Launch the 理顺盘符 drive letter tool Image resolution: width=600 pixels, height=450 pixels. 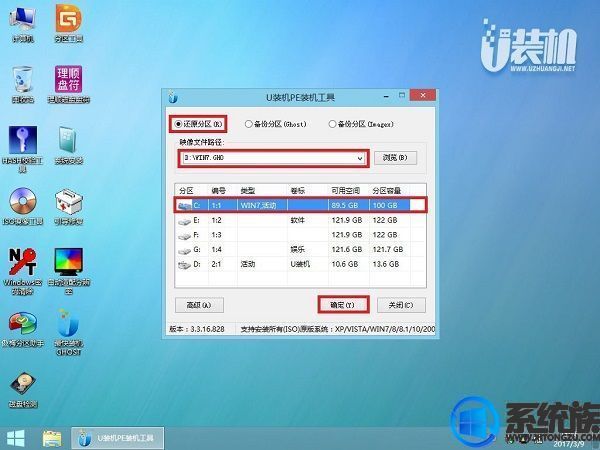[68, 84]
